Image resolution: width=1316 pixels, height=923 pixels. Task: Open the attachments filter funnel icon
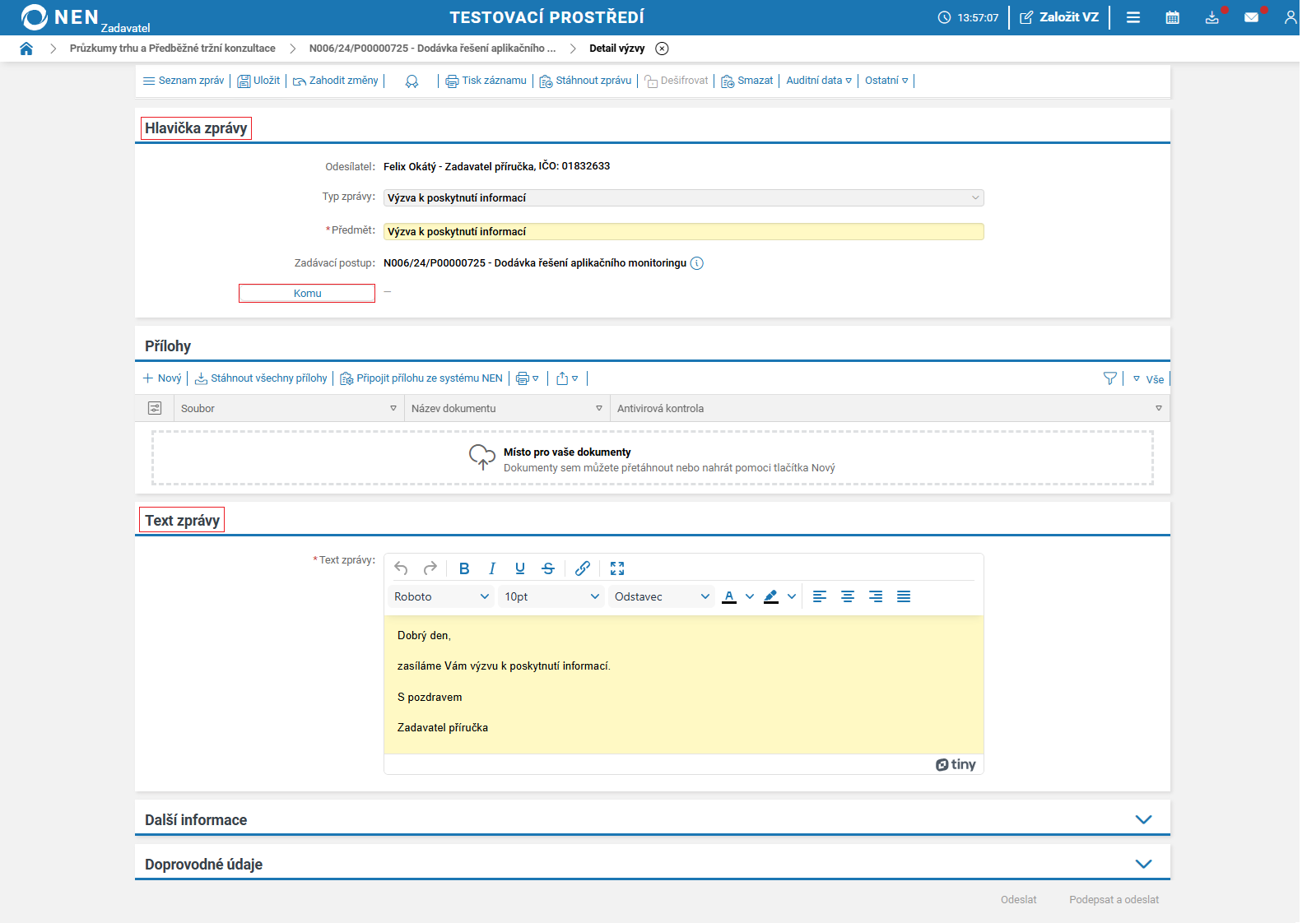[x=1109, y=378]
